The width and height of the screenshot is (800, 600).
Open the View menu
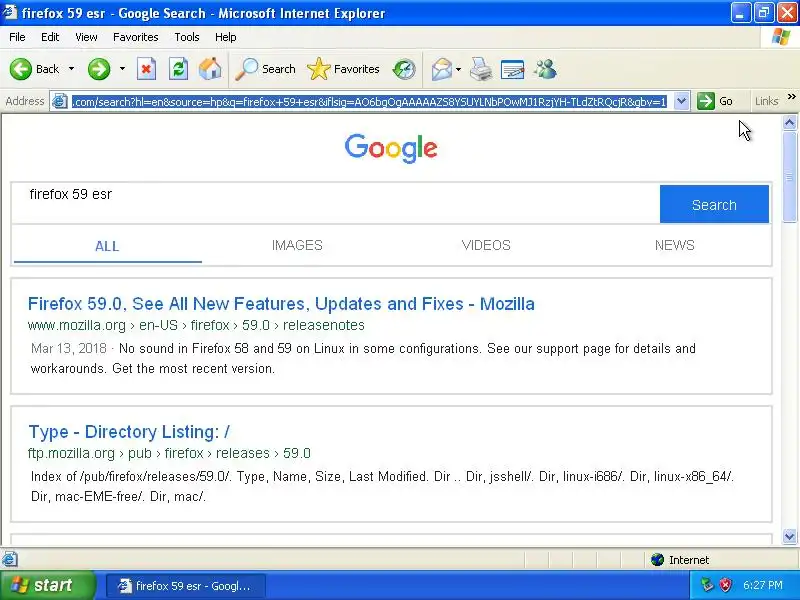point(86,37)
